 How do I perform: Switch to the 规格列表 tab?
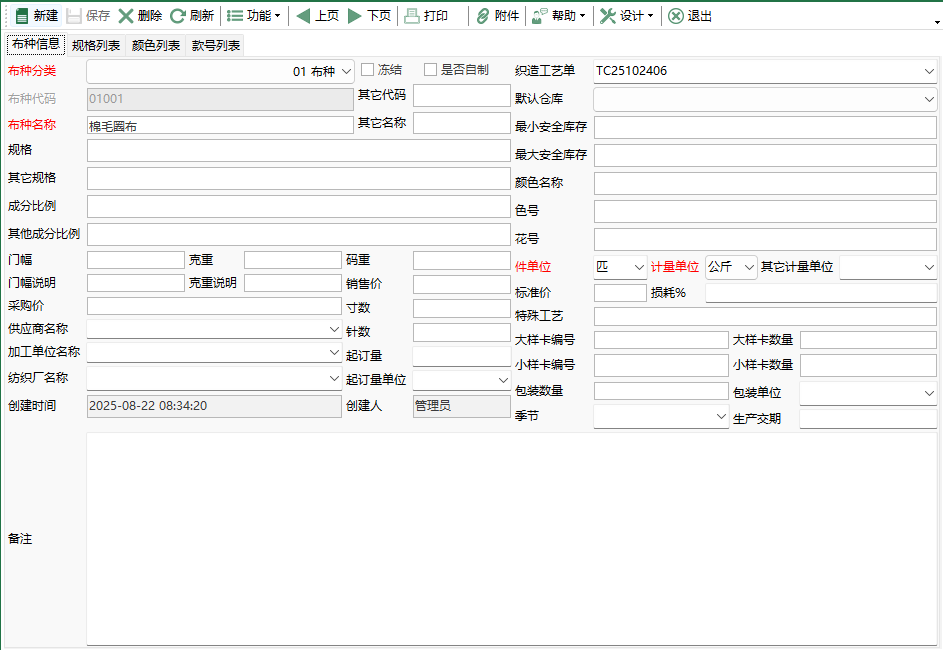(94, 44)
